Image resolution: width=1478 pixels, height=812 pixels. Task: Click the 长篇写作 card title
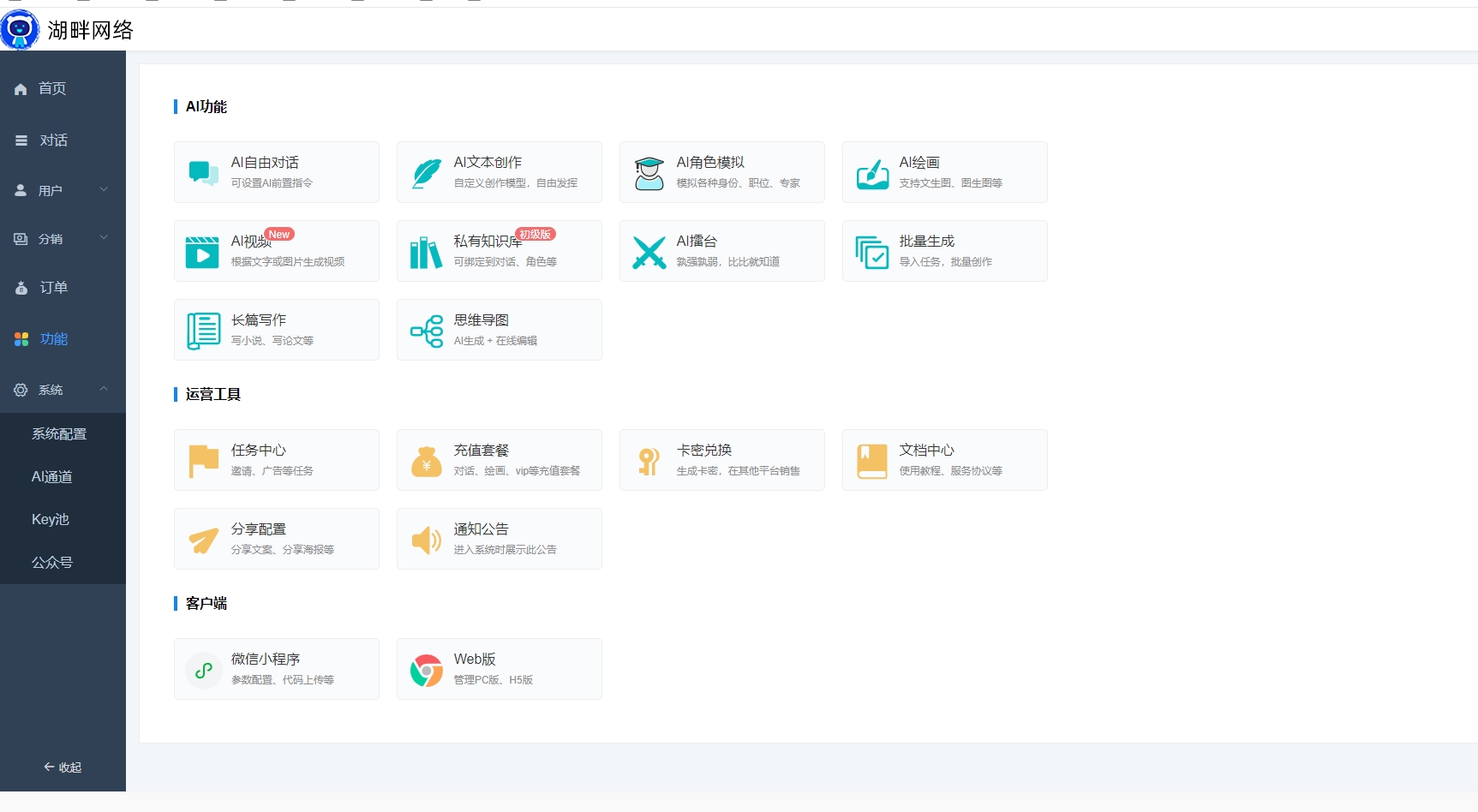click(258, 320)
